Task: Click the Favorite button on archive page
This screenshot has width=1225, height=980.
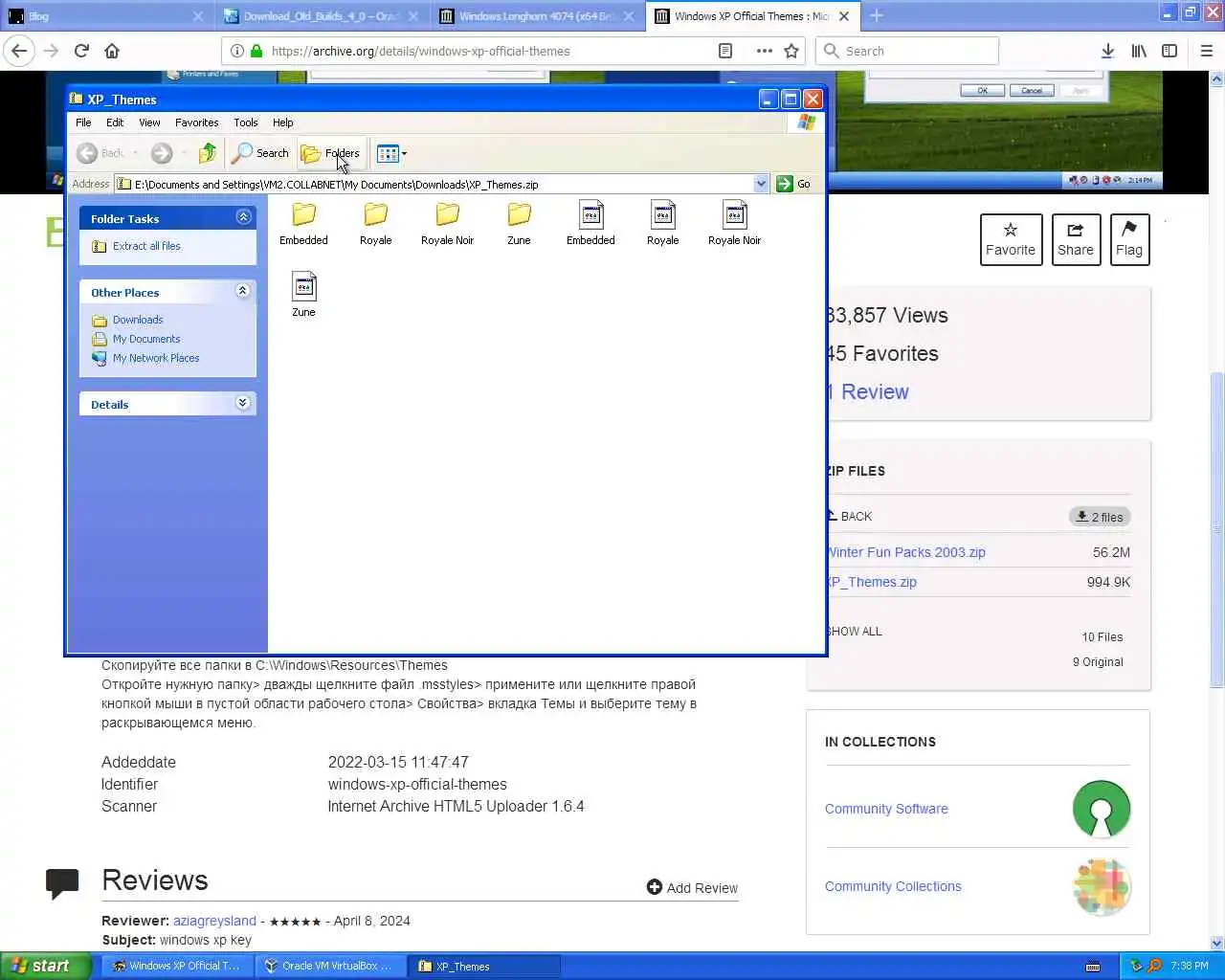Action: pos(1011,239)
